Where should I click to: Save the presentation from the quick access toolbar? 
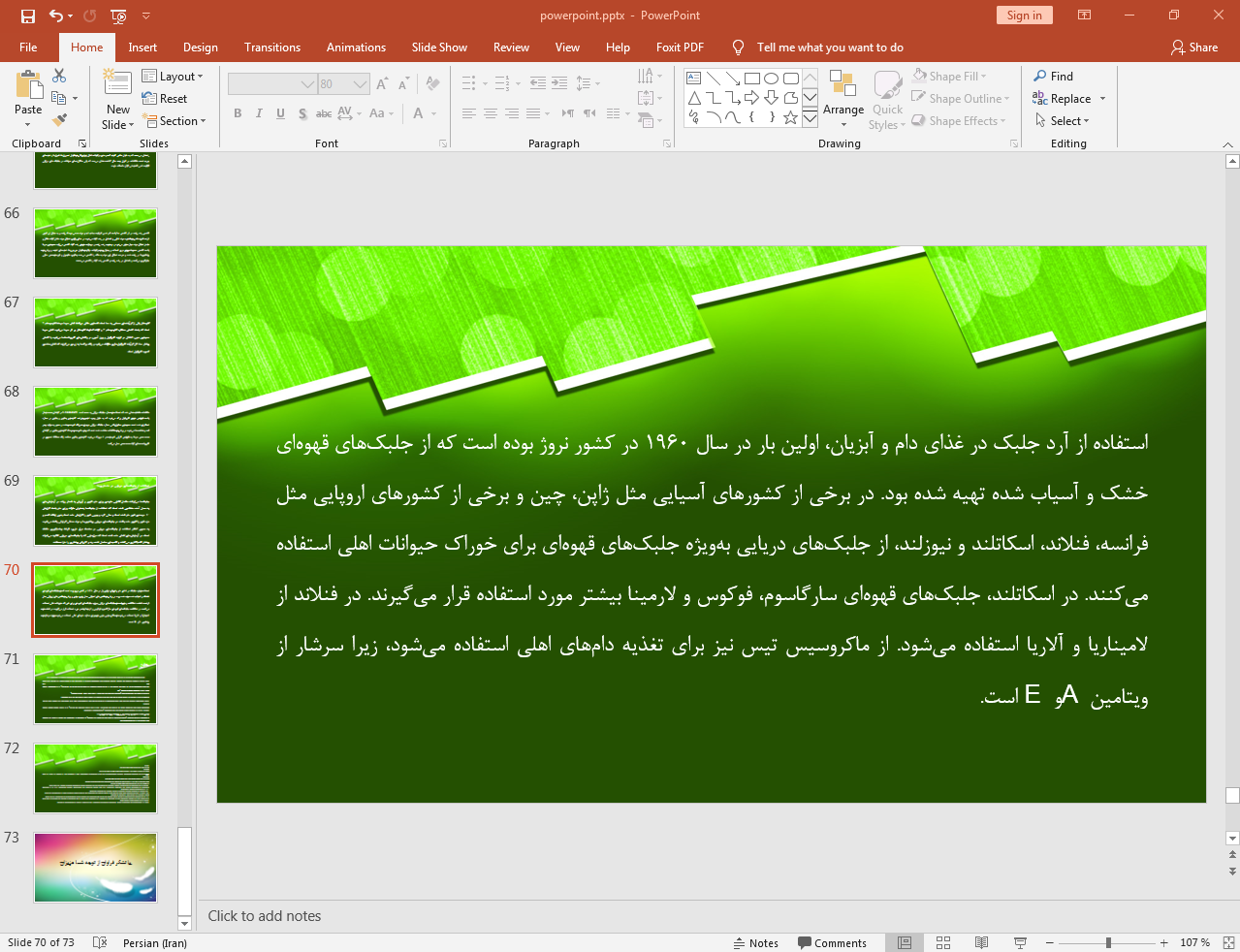point(28,16)
